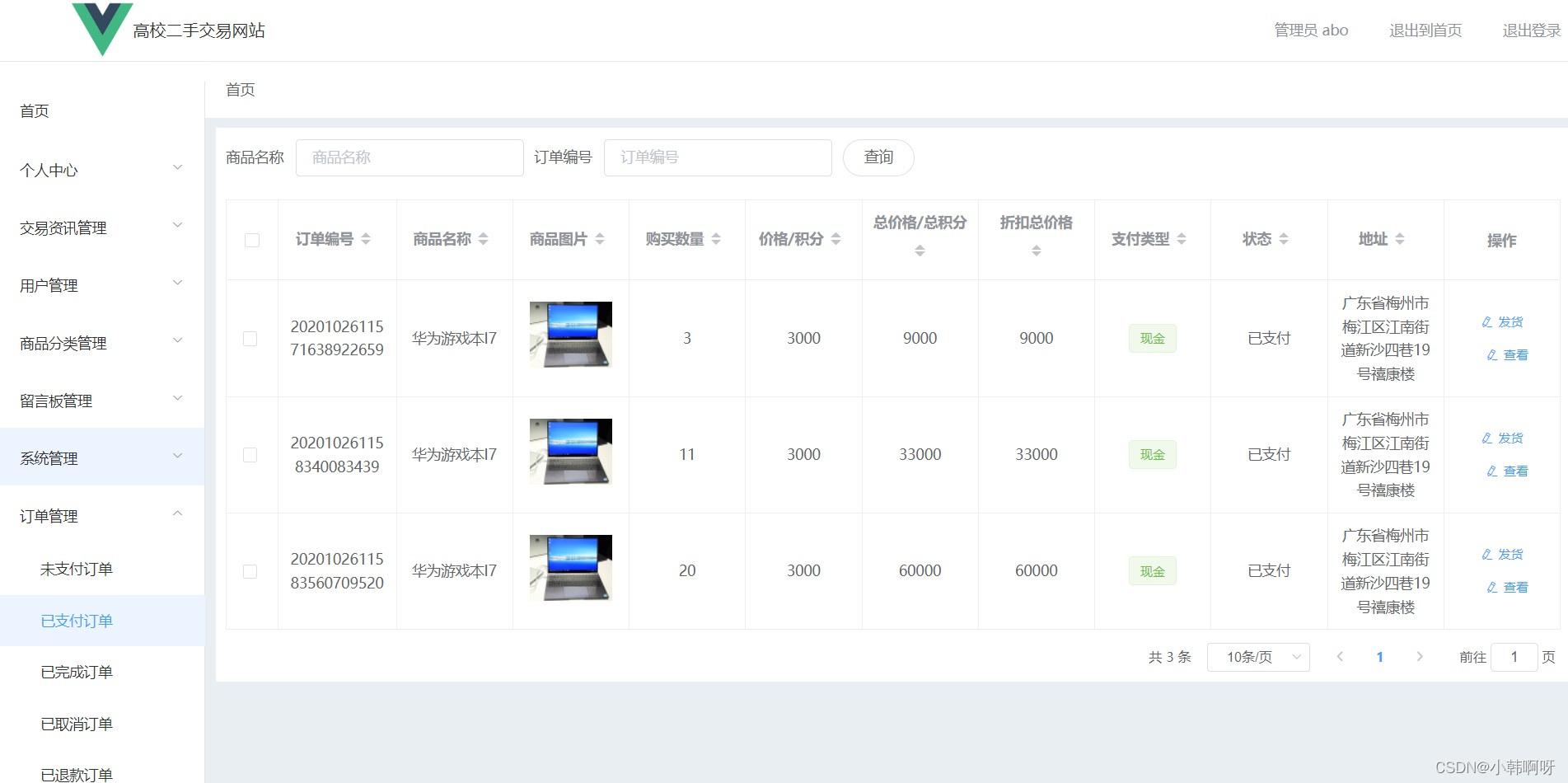Open 已取消订单 submenu item
This screenshot has height=783, width=1568.
tap(102, 724)
